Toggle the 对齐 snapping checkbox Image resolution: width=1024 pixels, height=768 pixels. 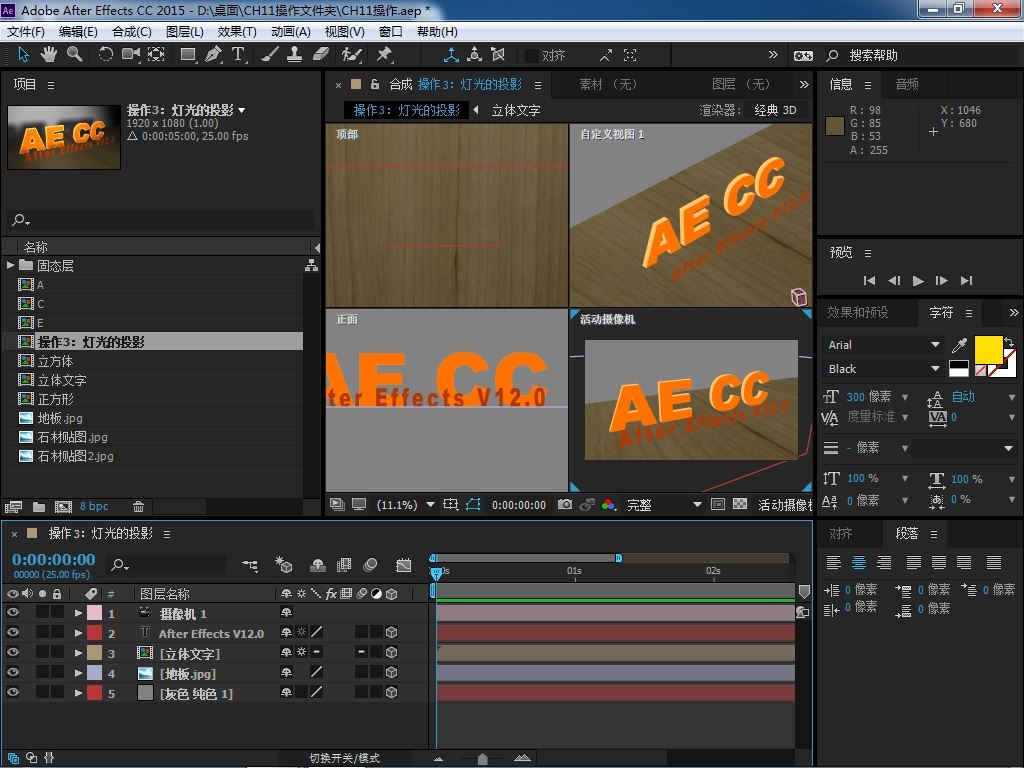tap(532, 56)
